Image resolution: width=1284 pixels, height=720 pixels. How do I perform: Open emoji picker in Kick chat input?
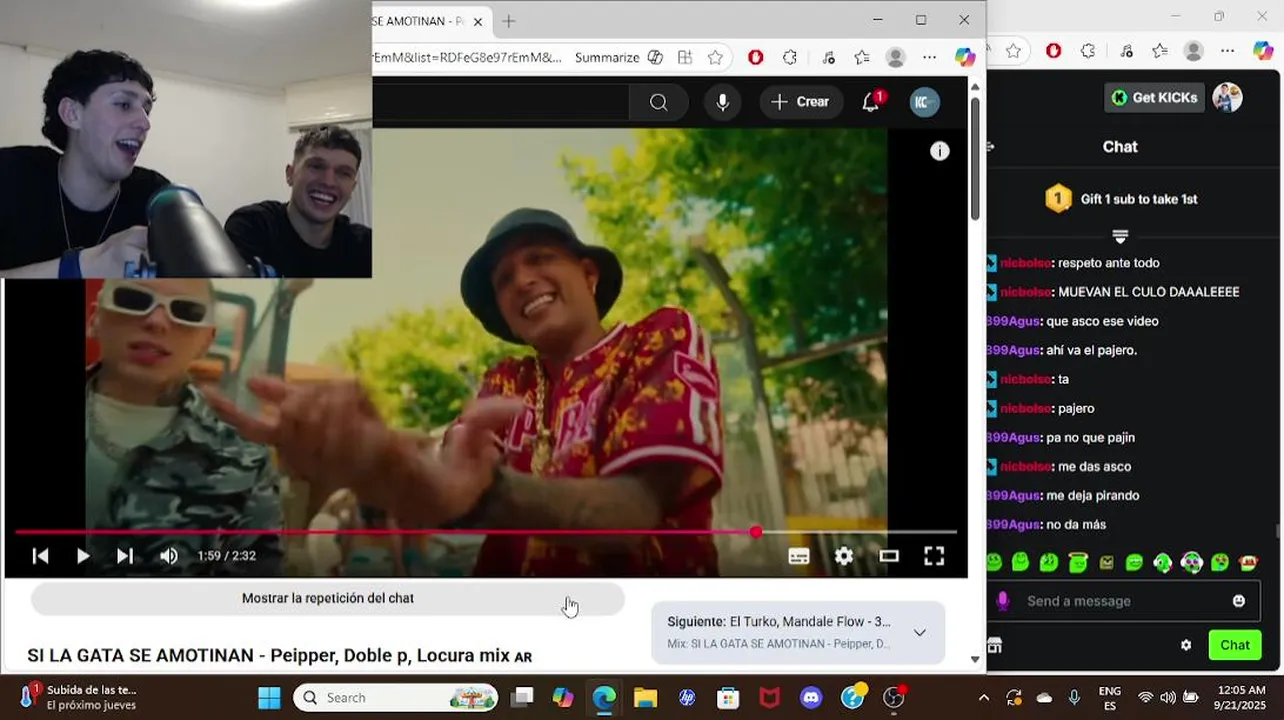1239,601
